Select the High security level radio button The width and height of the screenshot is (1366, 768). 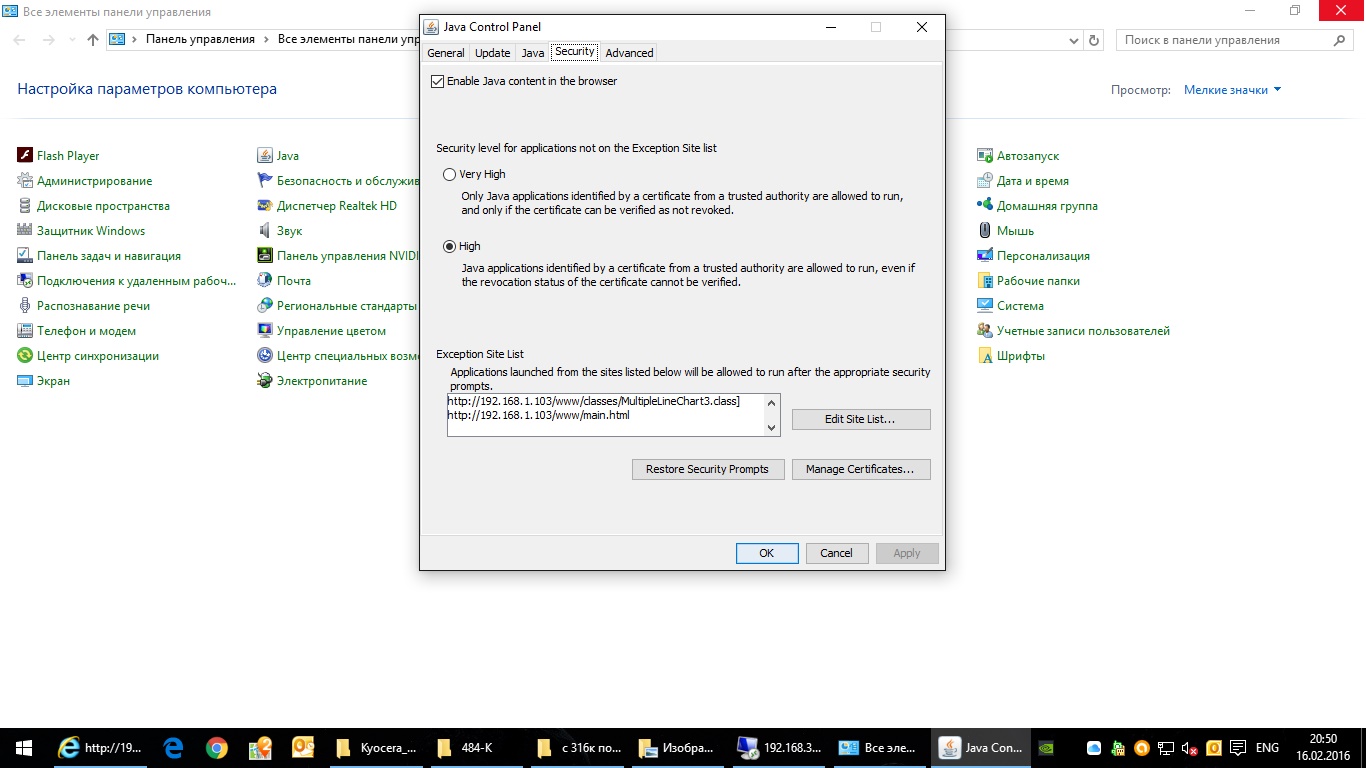[x=449, y=246]
